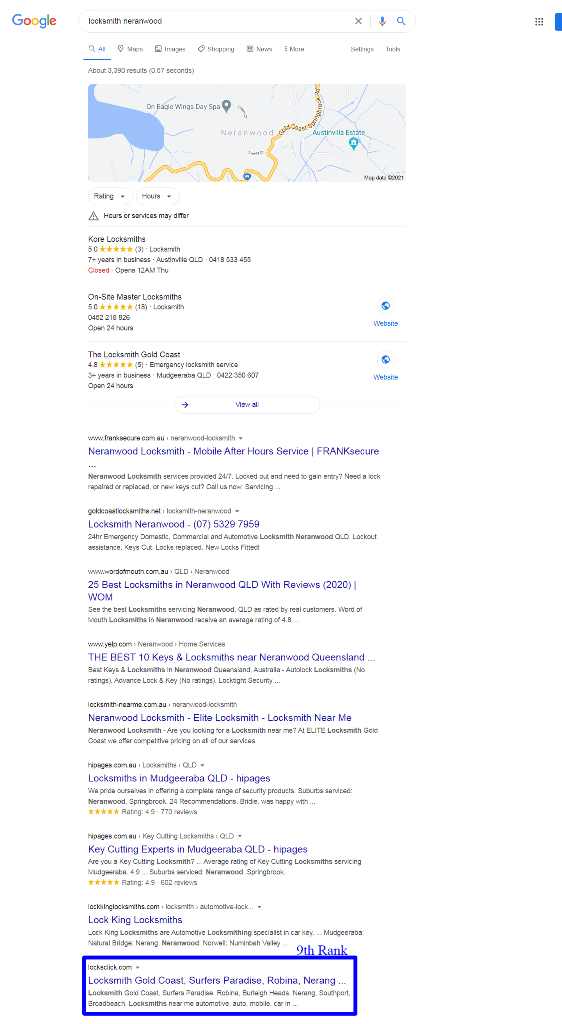Viewport: 562px width, 1024px height.
Task: Open dropdown arrow next to lockedick.com URL
Action: point(138,967)
